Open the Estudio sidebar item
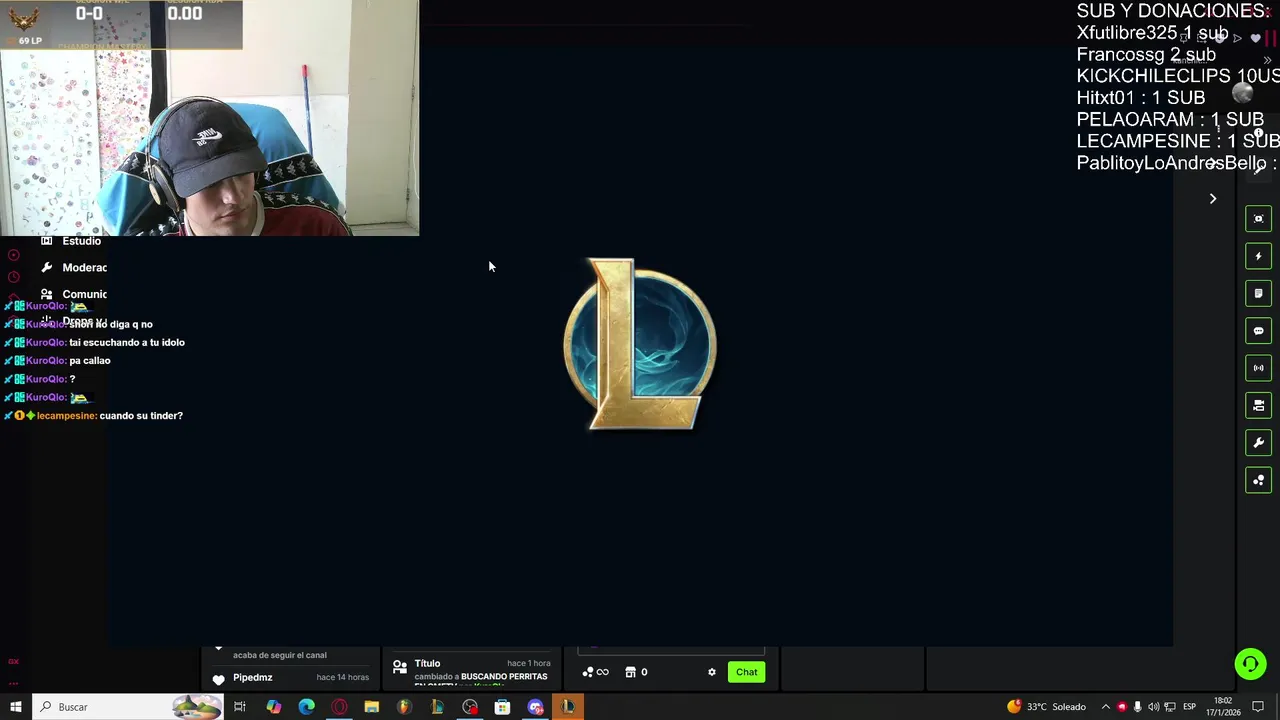The image size is (1280, 720). pos(72,241)
